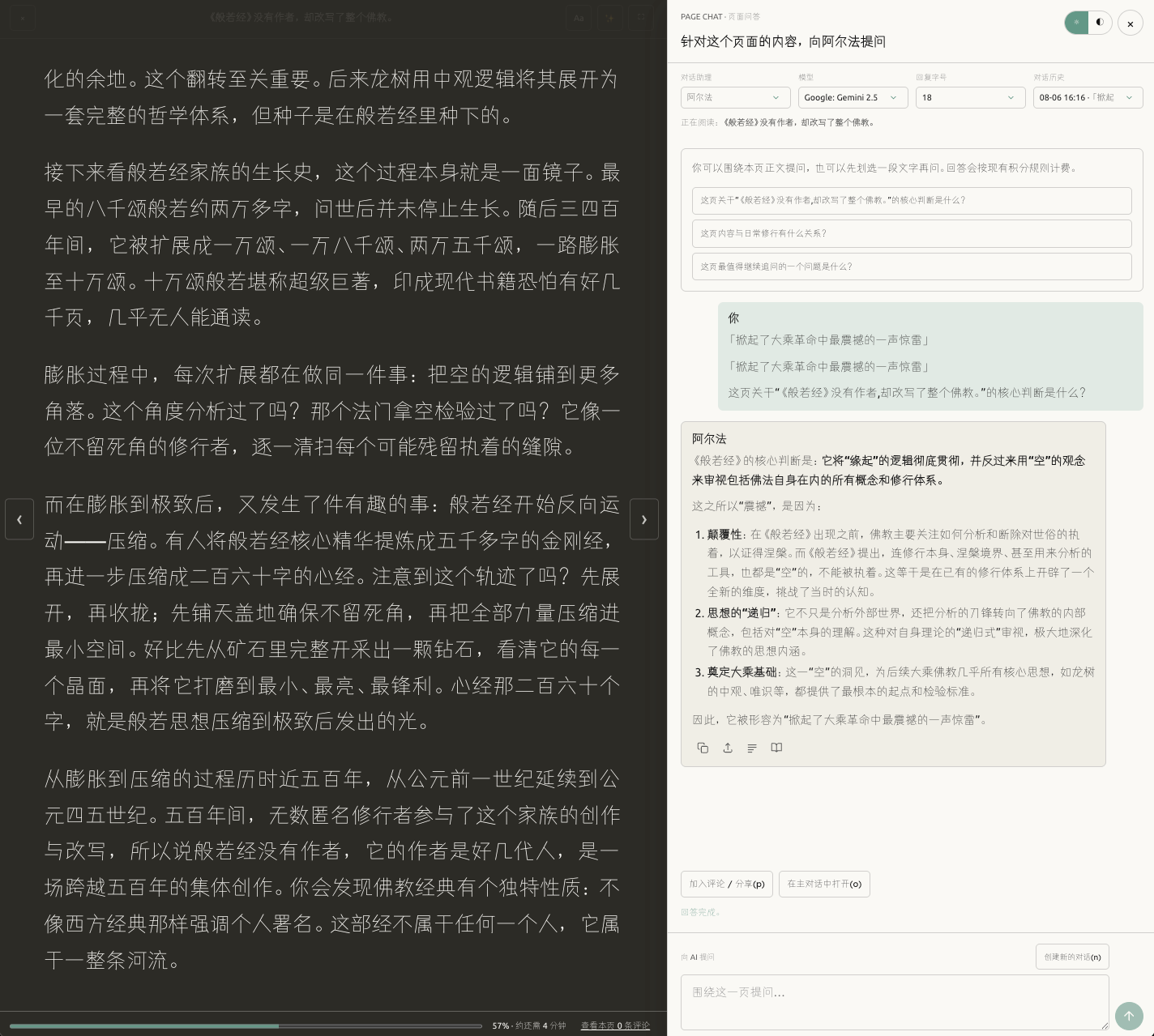Click the 回答完成。 status text

[700, 912]
